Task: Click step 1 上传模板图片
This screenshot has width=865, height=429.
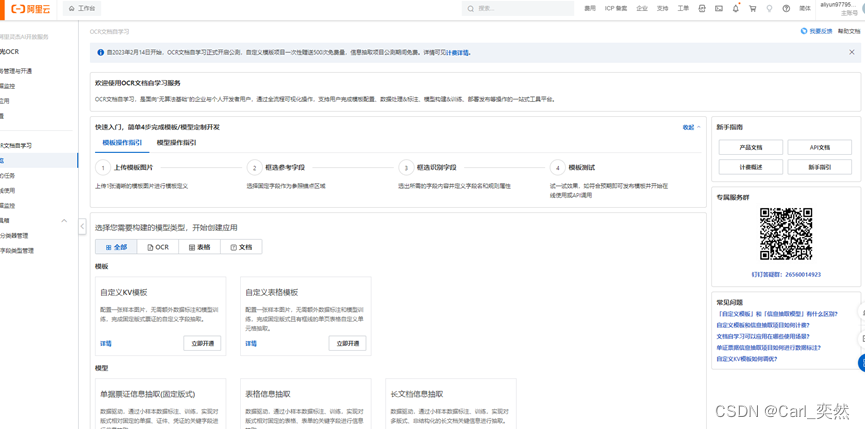Action: [x=124, y=167]
